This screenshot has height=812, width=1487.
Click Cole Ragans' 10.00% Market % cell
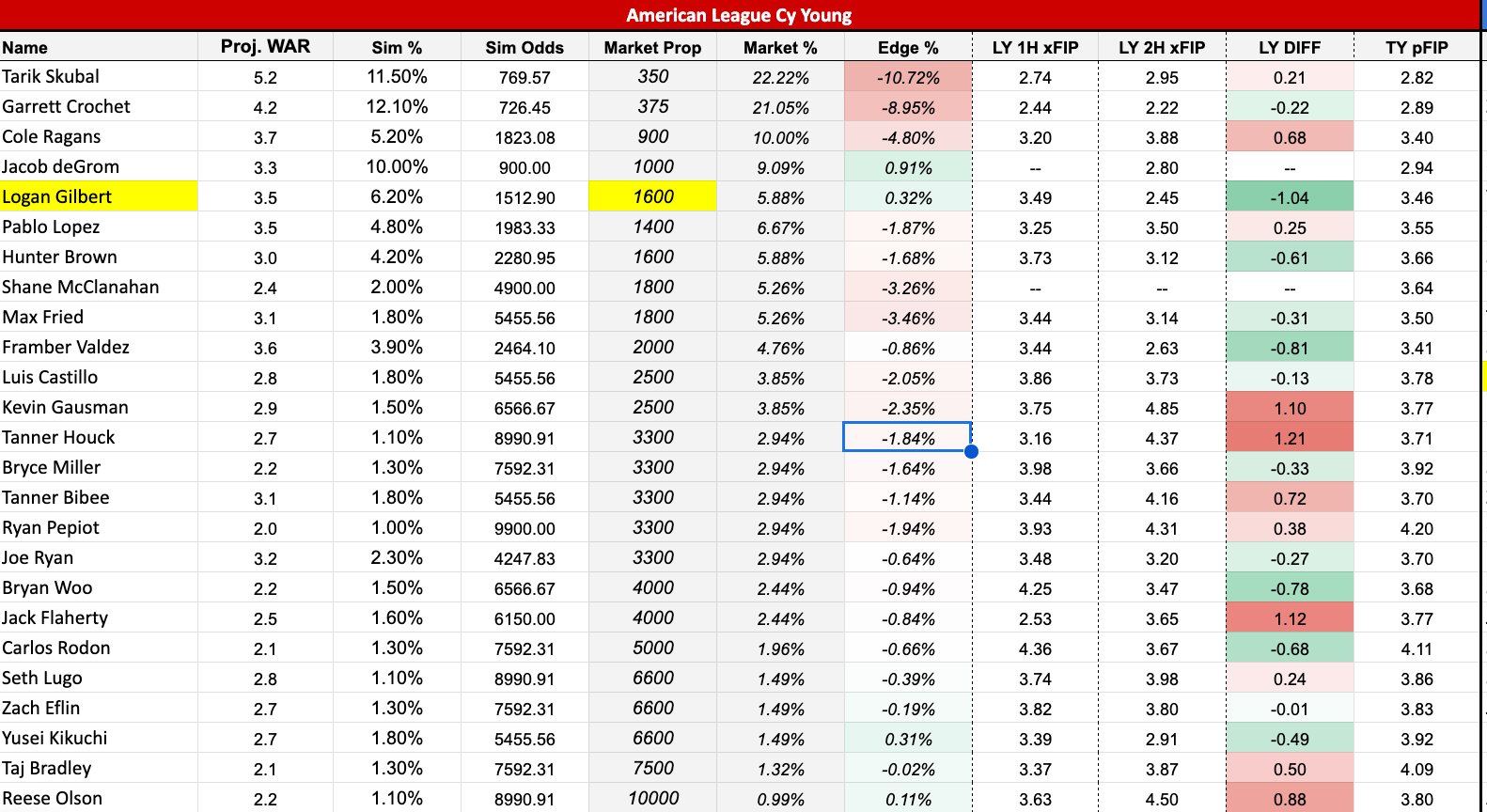[x=780, y=136]
